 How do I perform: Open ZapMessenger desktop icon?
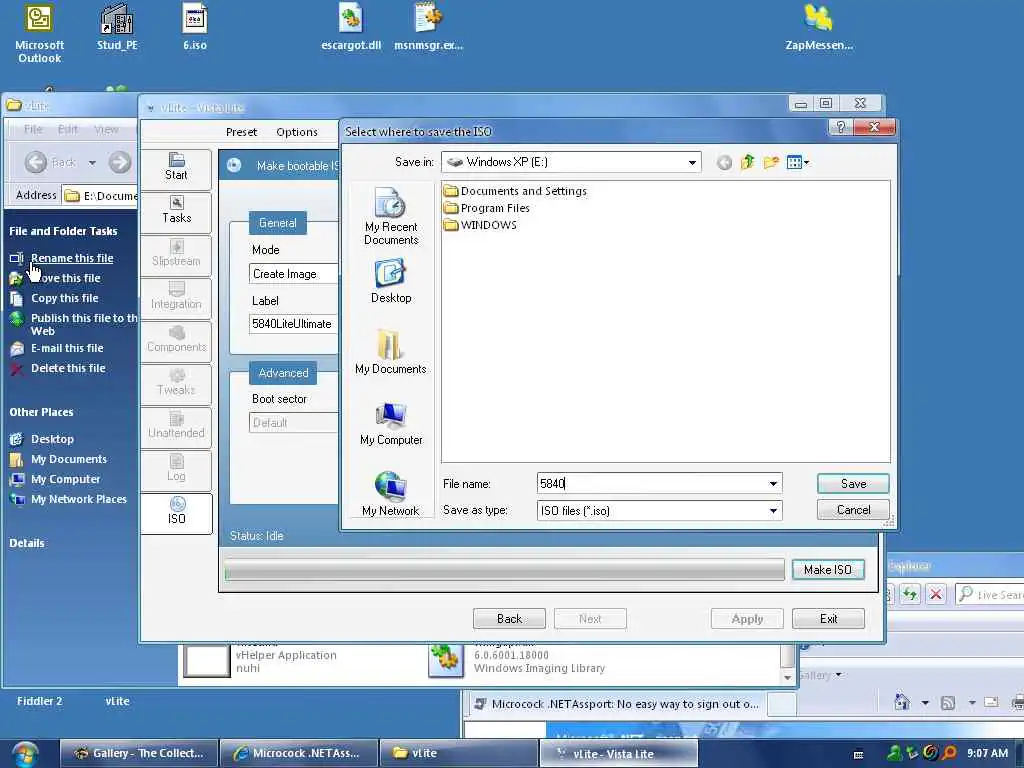819,27
